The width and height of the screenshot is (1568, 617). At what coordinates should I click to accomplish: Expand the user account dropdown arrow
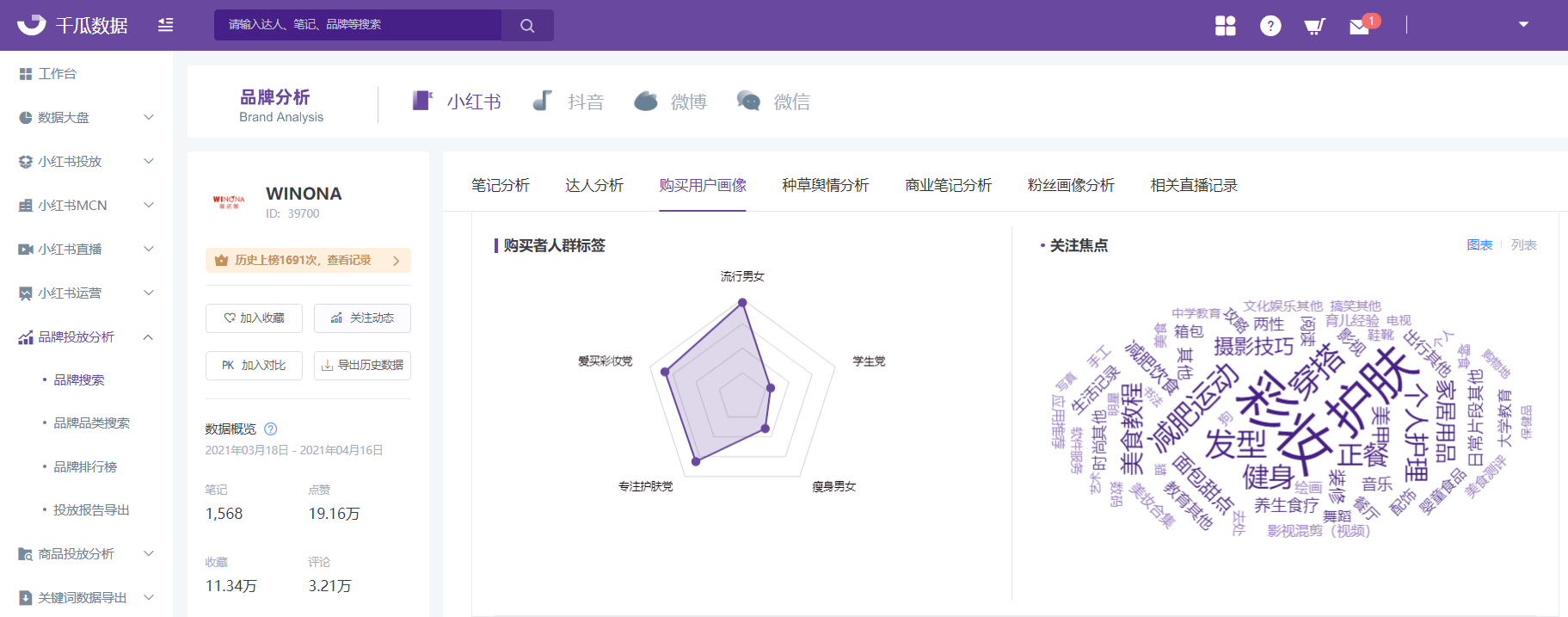point(1523,24)
